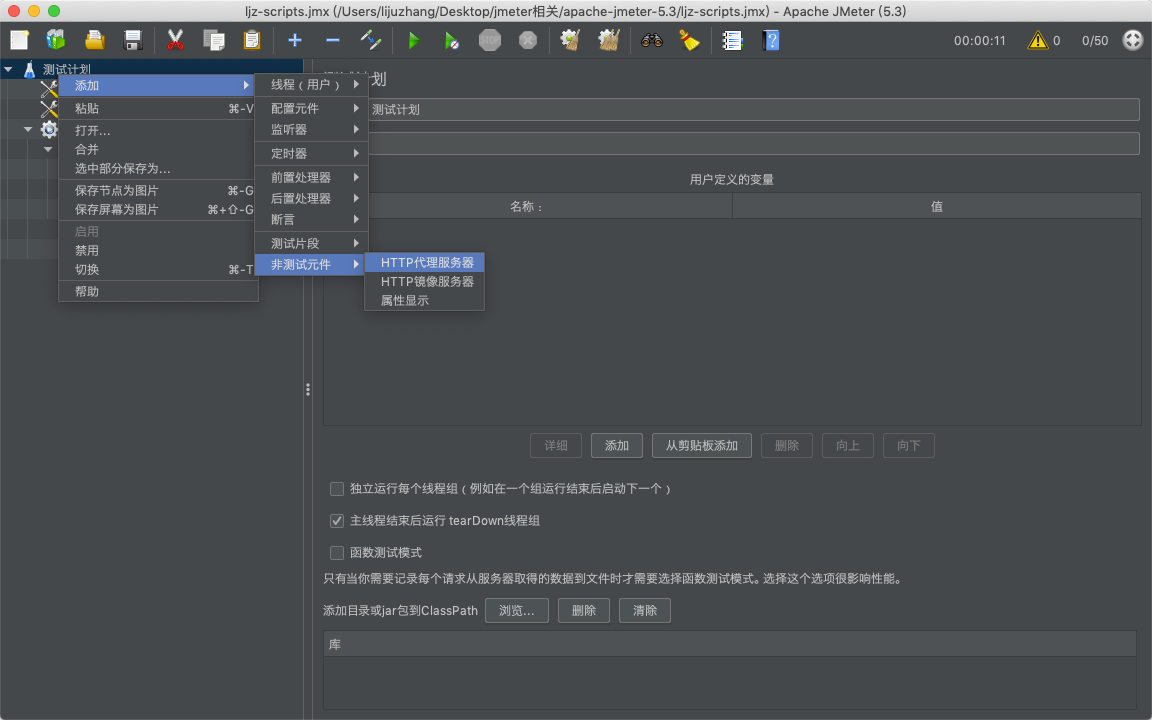1152x720 pixels.
Task: Click the 值 column header
Action: pyautogui.click(x=937, y=206)
